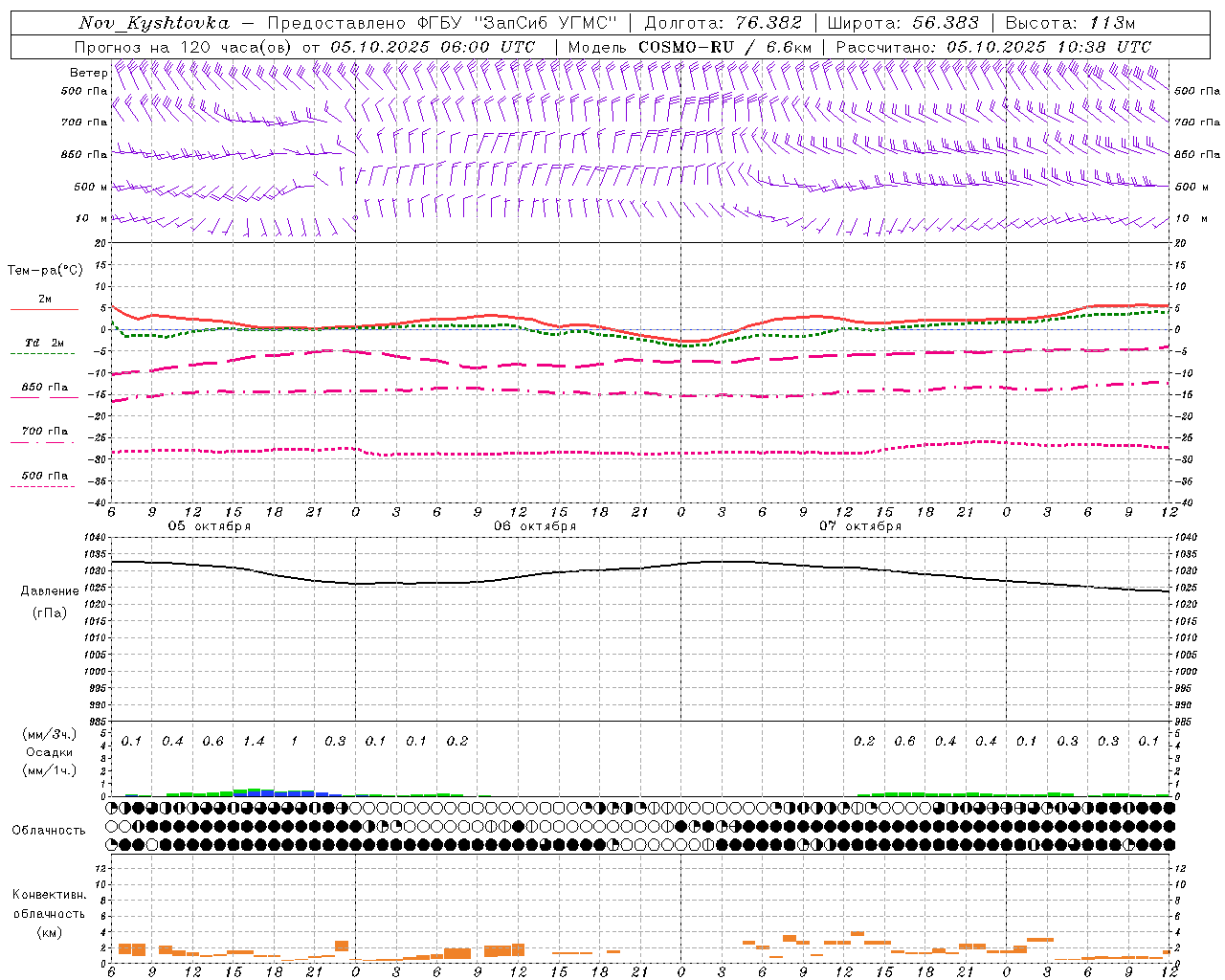Click the 1.4 precipitation amount value
The height and width of the screenshot is (980, 1225).
[x=254, y=742]
